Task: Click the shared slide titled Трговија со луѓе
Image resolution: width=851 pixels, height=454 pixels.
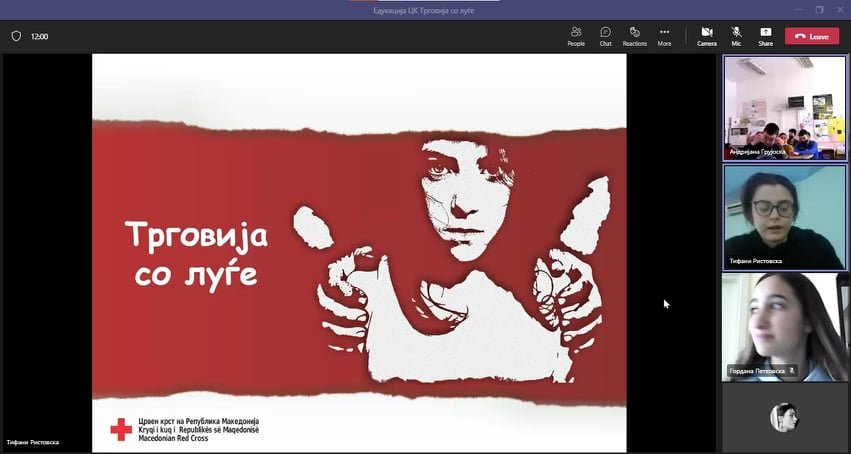Action: point(359,252)
